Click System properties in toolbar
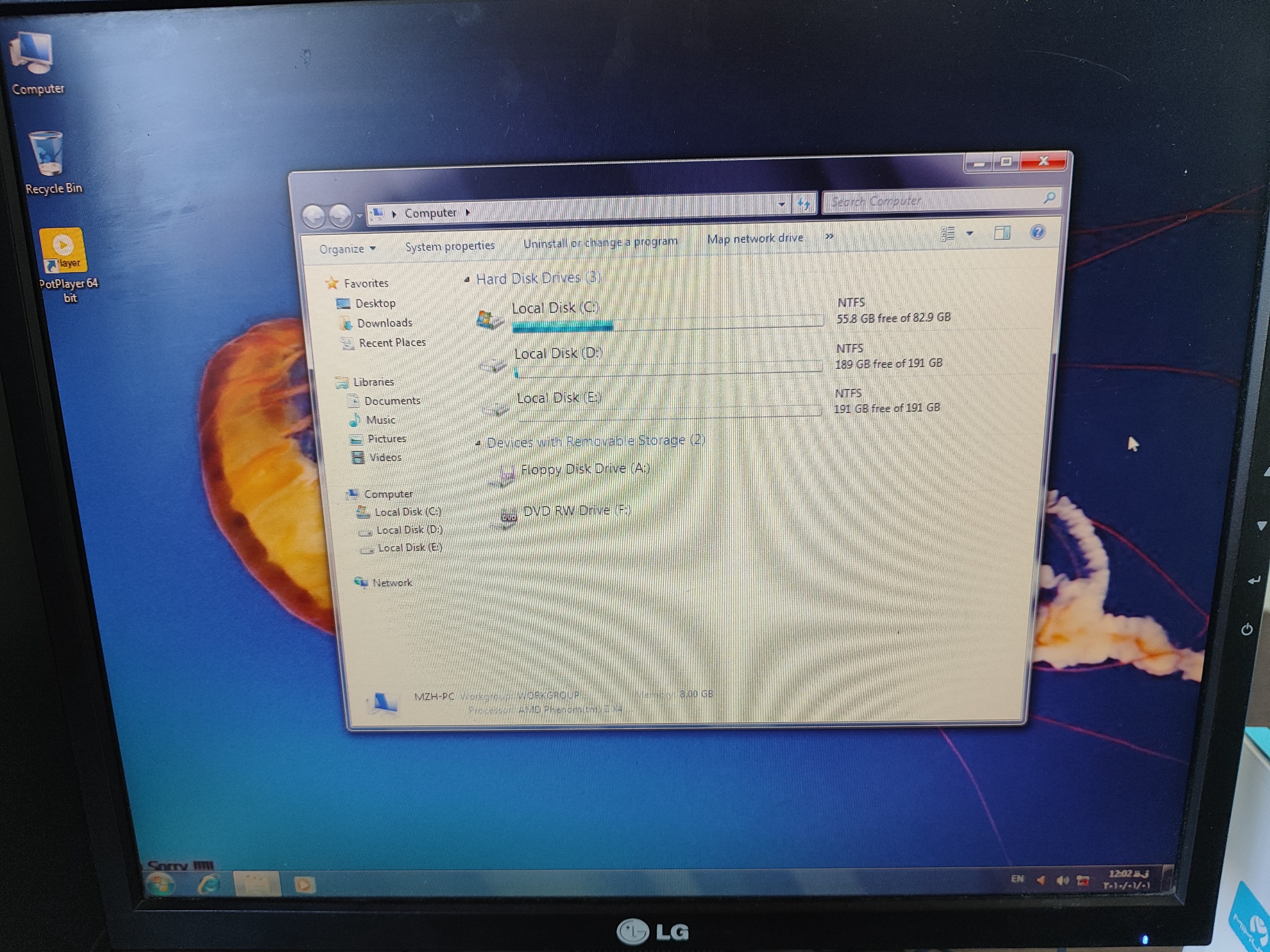This screenshot has width=1270, height=952. click(x=449, y=246)
